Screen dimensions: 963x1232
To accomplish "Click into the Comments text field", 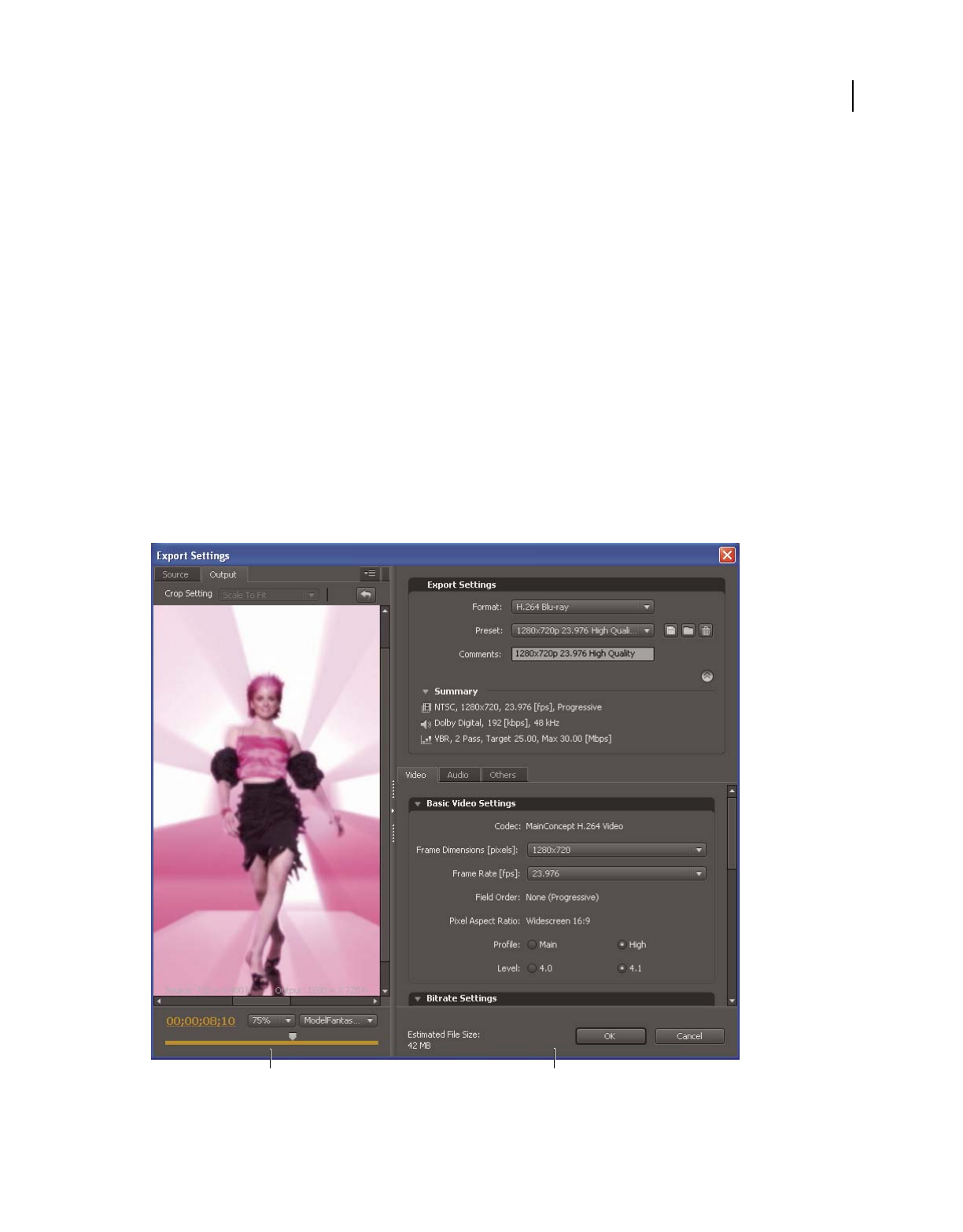I will (x=583, y=654).
